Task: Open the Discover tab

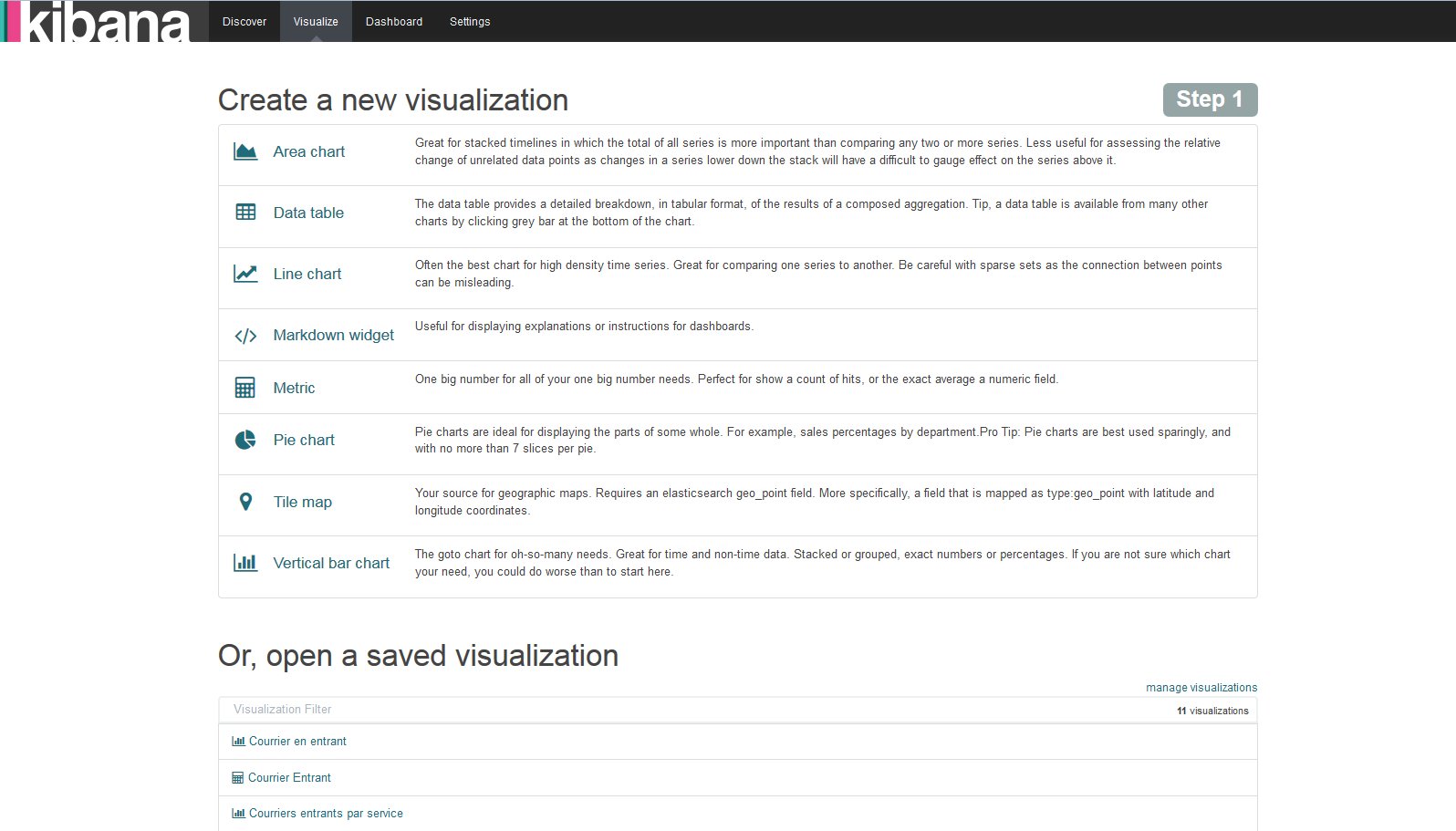Action: pyautogui.click(x=244, y=21)
